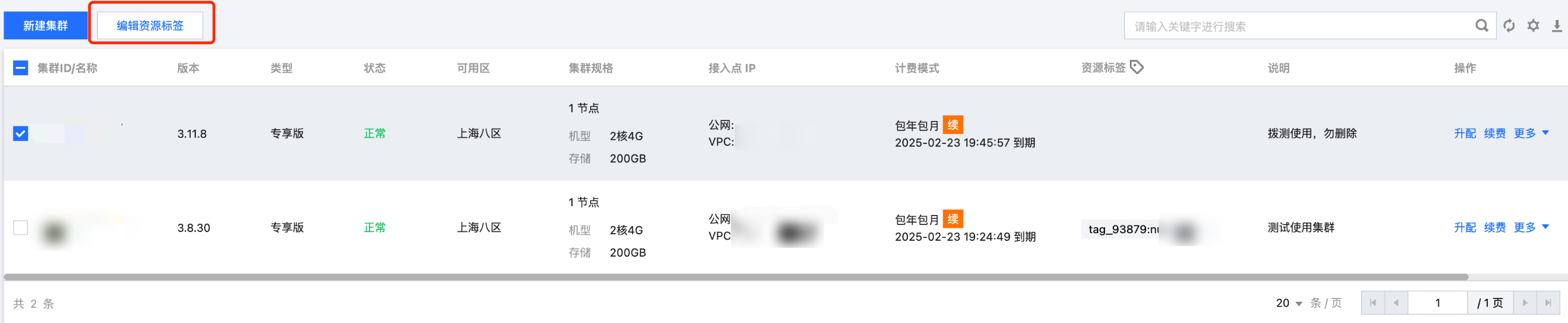Screen dimensions: 1568x323
Task: Click 升配 link for 3.11.8 cluster
Action: click(x=1465, y=133)
